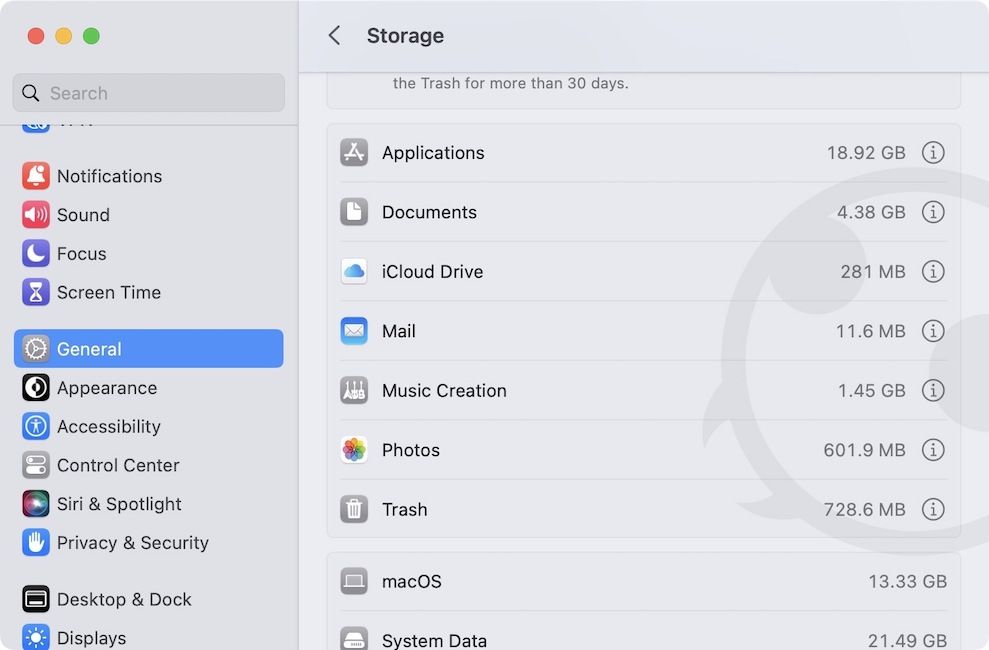Focus the Search field

[x=149, y=93]
